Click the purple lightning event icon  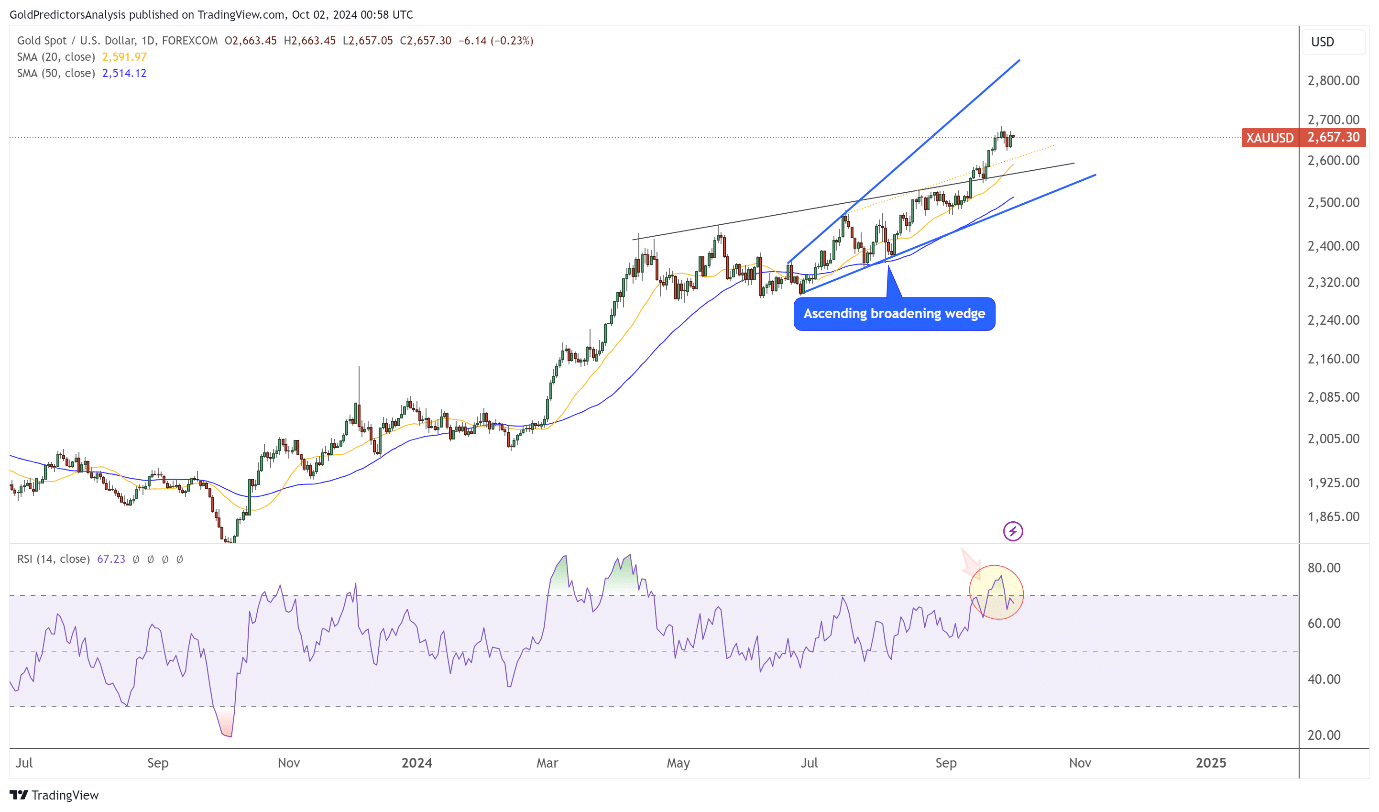[1013, 531]
